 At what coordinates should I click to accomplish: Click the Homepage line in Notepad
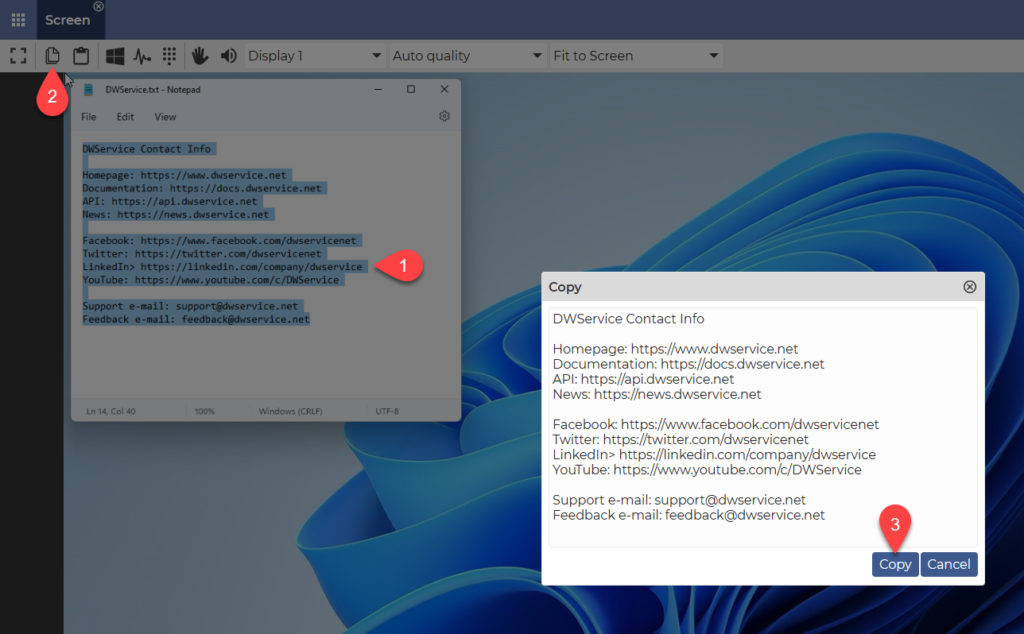click(x=184, y=175)
